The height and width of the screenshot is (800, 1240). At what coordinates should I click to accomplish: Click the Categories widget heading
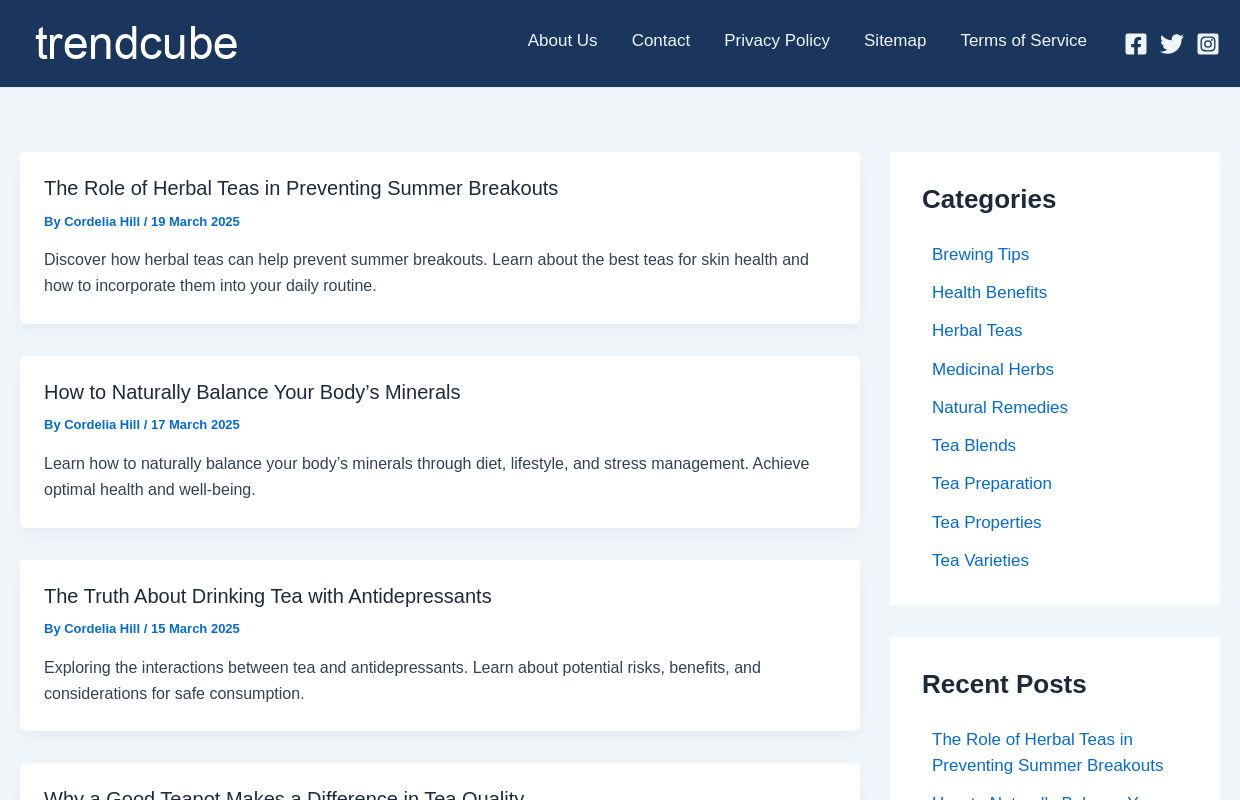[989, 199]
